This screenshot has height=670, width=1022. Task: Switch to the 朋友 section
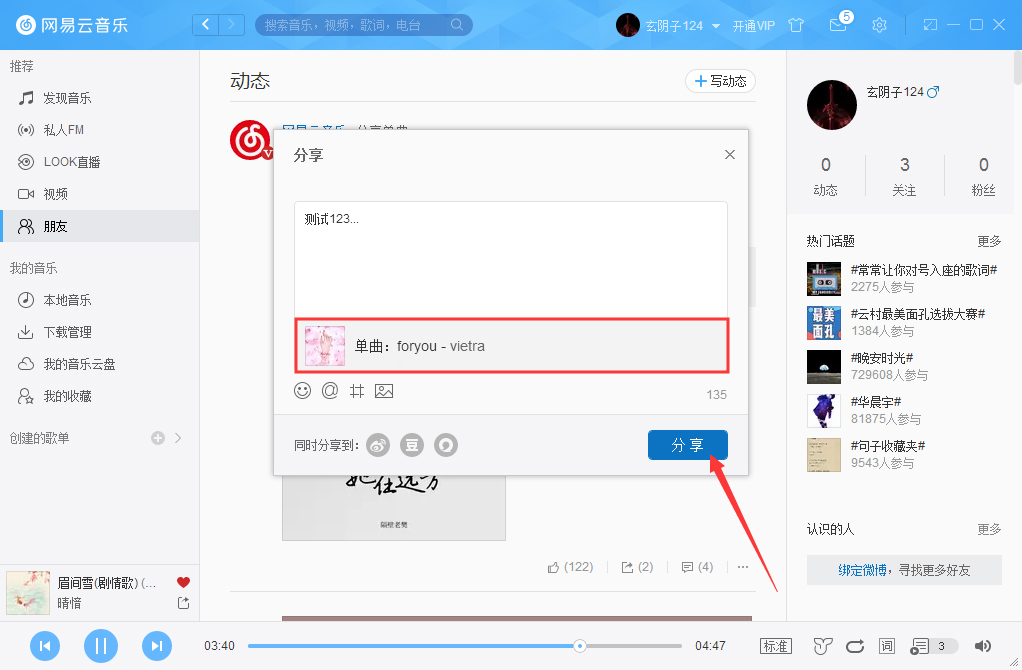[x=62, y=225]
